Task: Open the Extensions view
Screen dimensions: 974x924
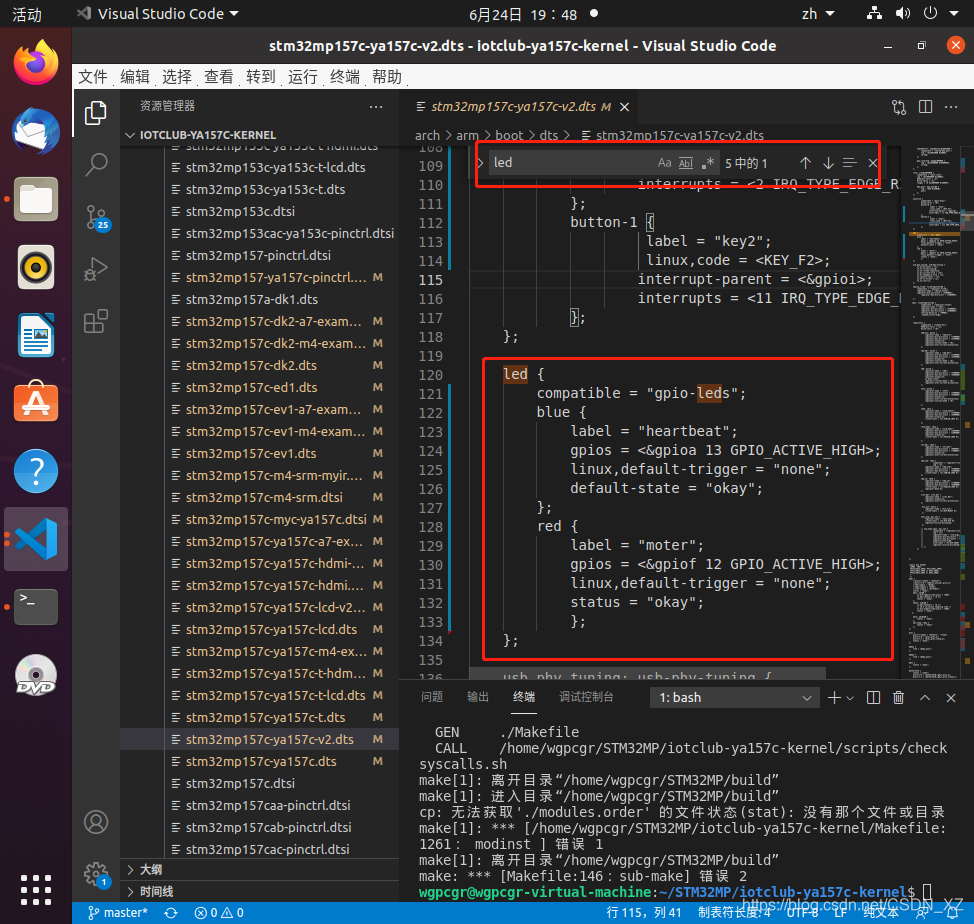Action: 96,321
